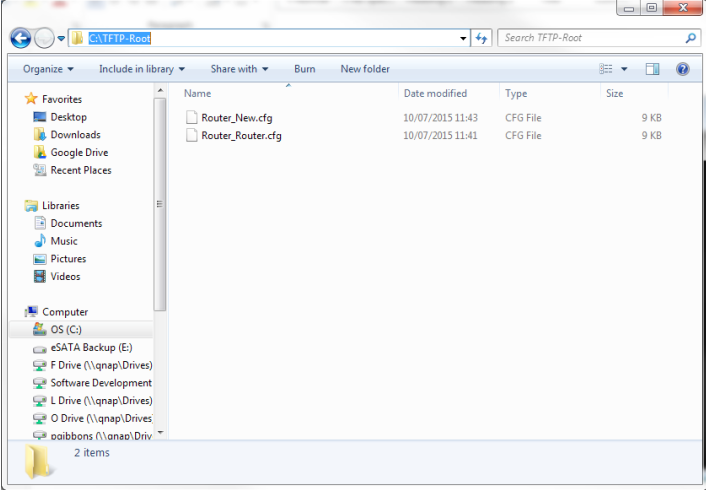
Task: Click the Back navigation arrow
Action: pyautogui.click(x=21, y=38)
